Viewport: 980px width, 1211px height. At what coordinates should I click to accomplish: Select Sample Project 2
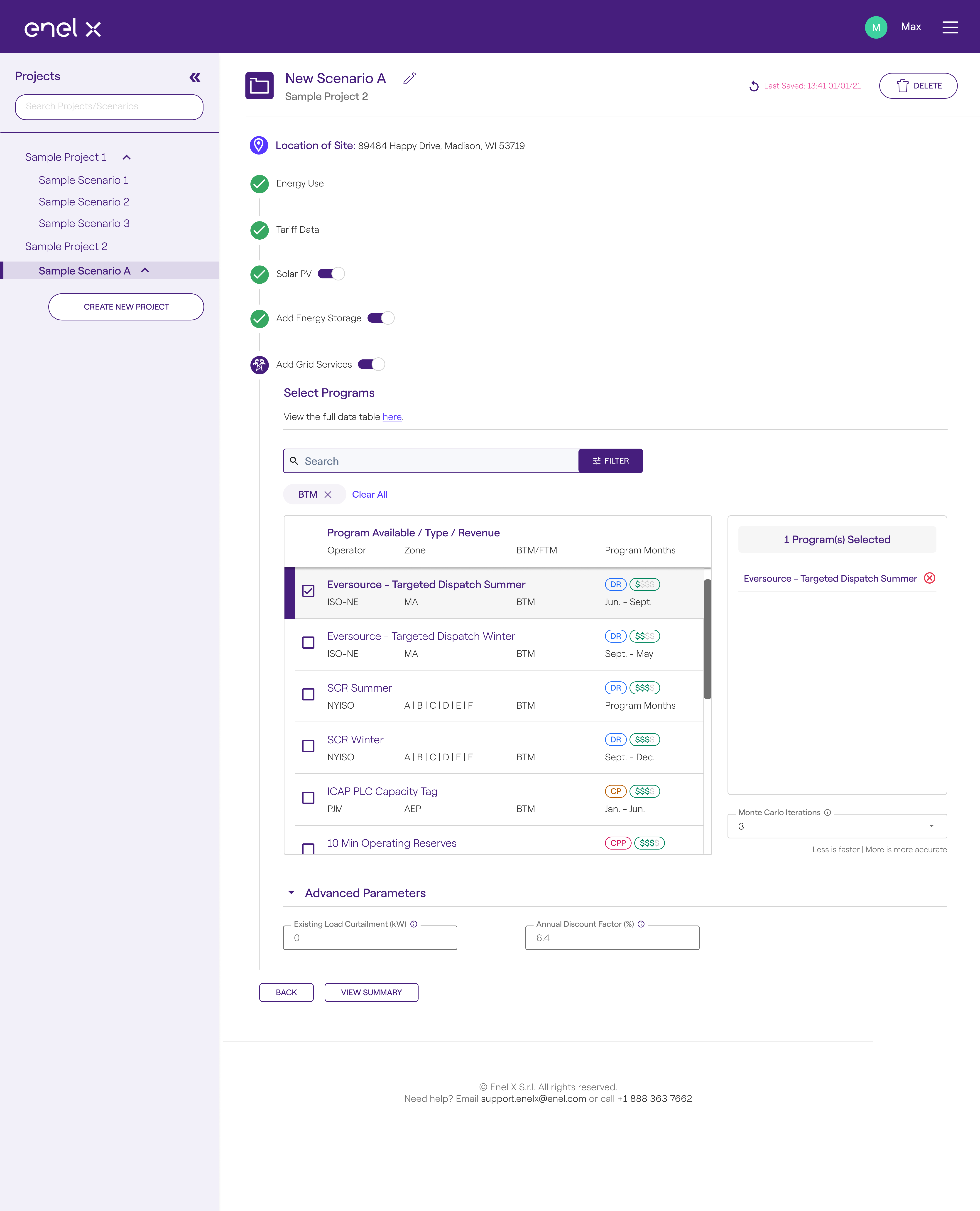tap(66, 247)
